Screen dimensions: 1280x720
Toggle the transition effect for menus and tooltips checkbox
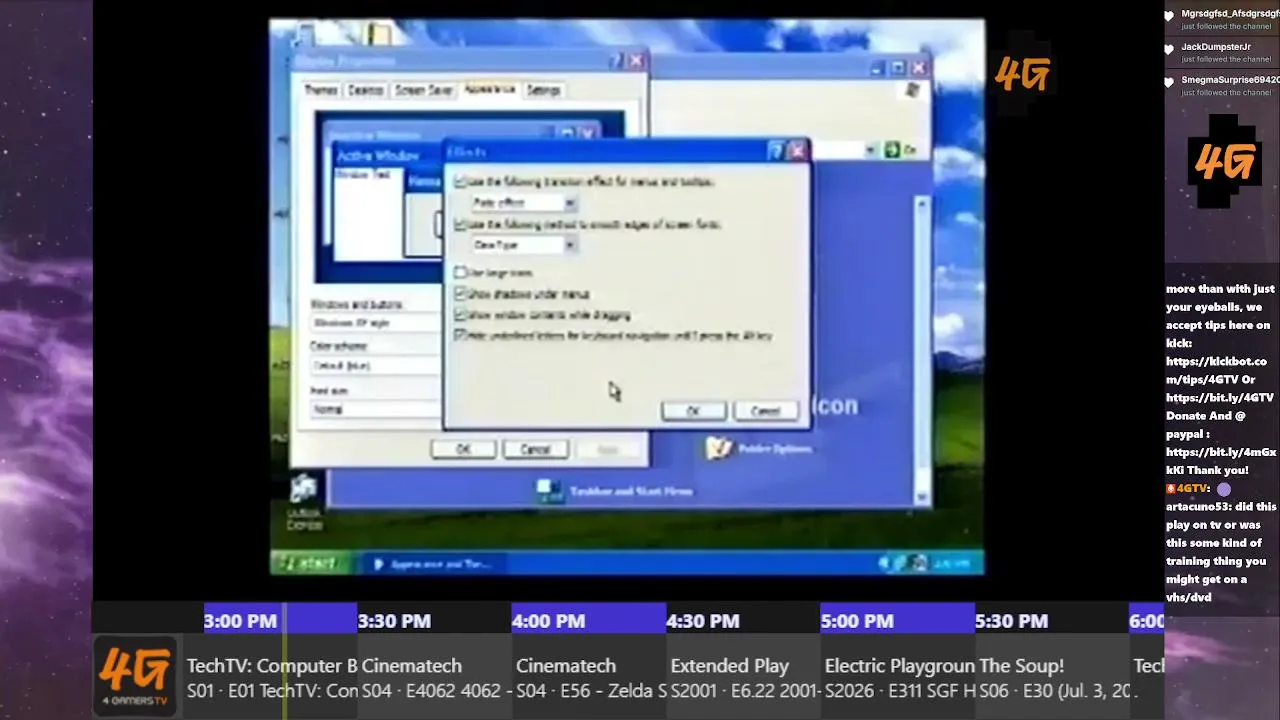coord(460,182)
